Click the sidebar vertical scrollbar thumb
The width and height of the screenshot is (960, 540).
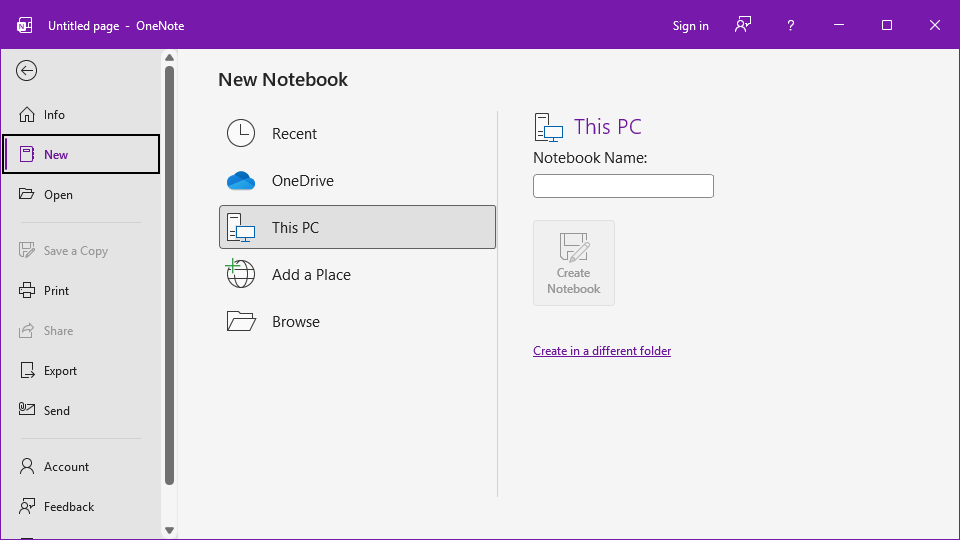[170, 276]
